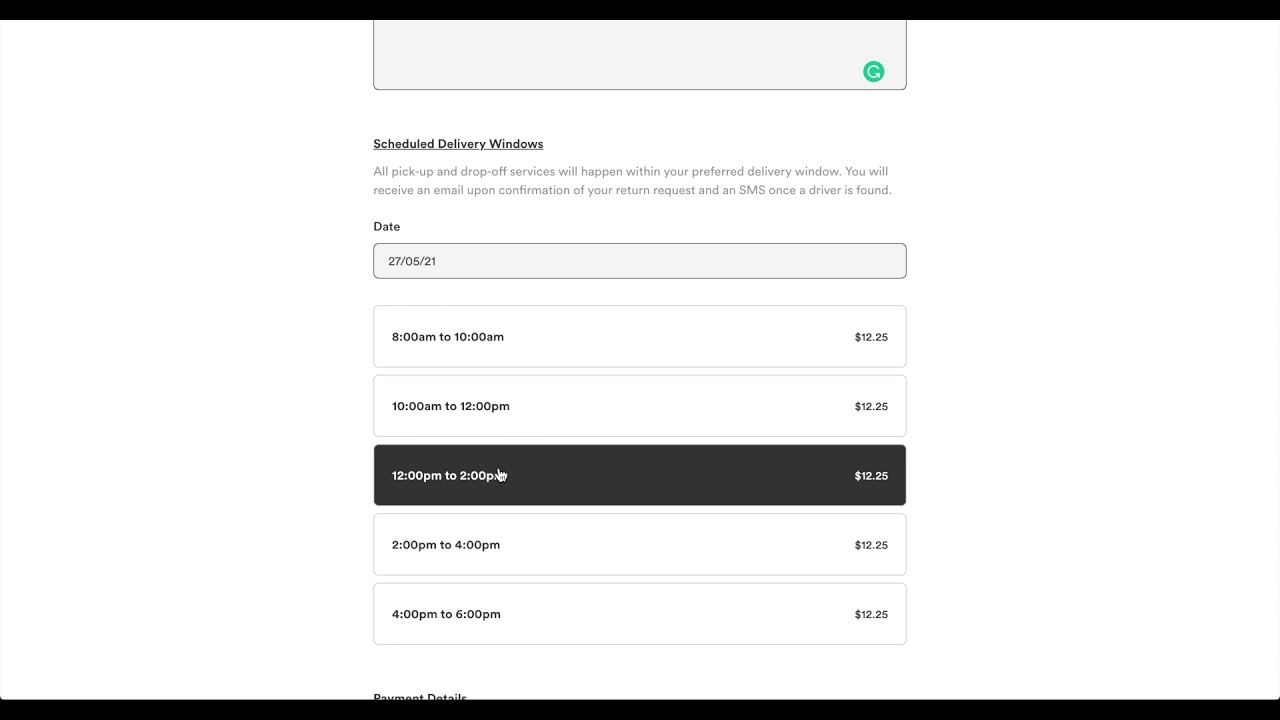
Task: Click the Payment Details heading
Action: pyautogui.click(x=420, y=697)
